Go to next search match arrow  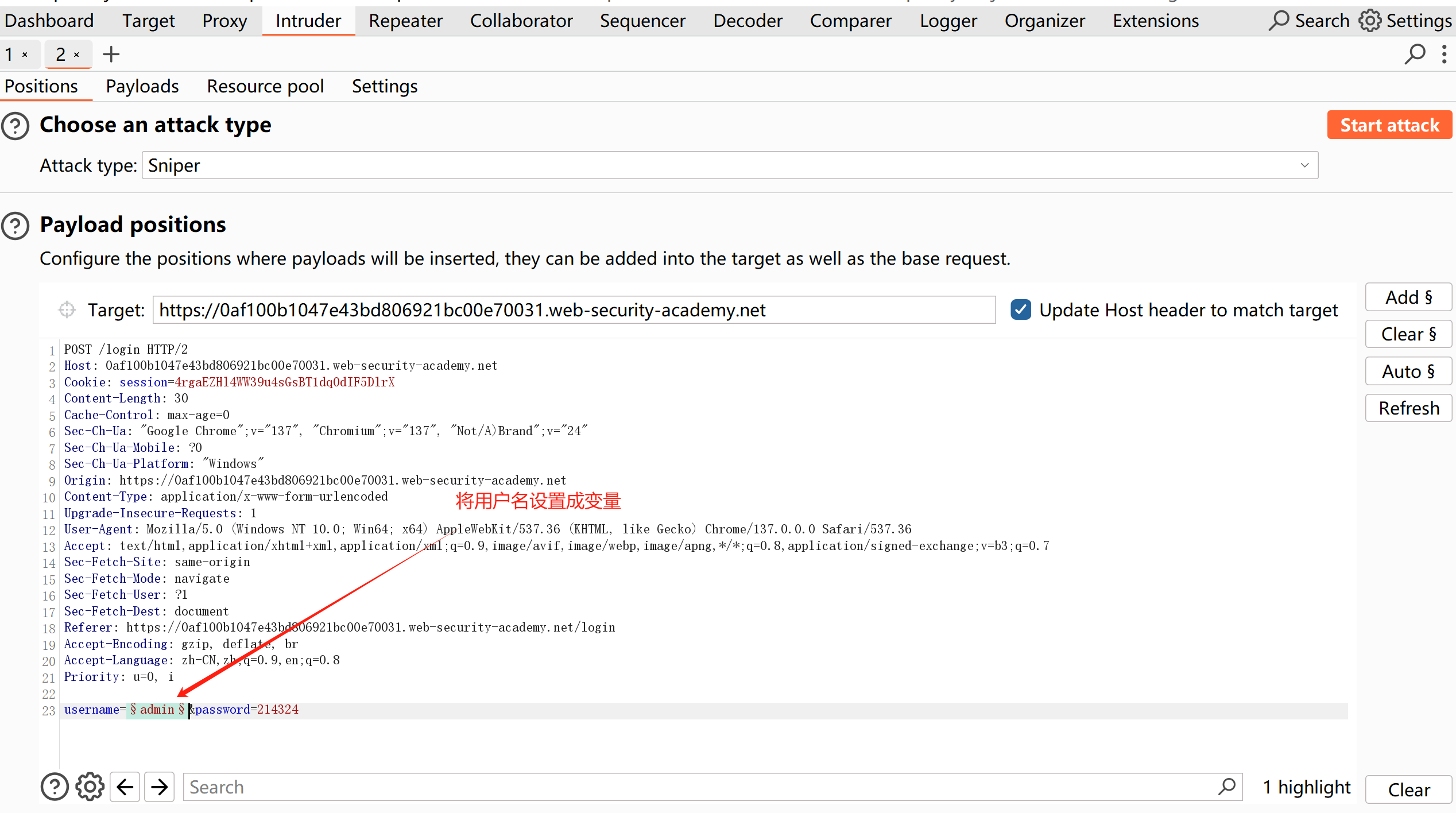point(160,787)
